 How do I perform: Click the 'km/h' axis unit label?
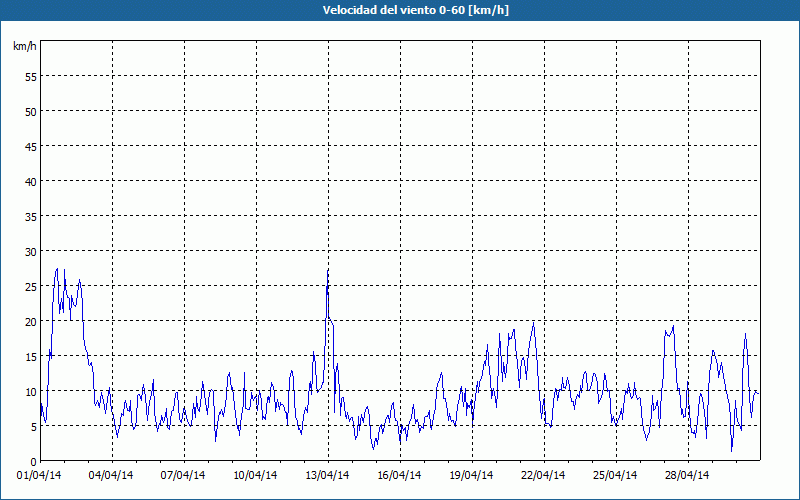[x=24, y=46]
